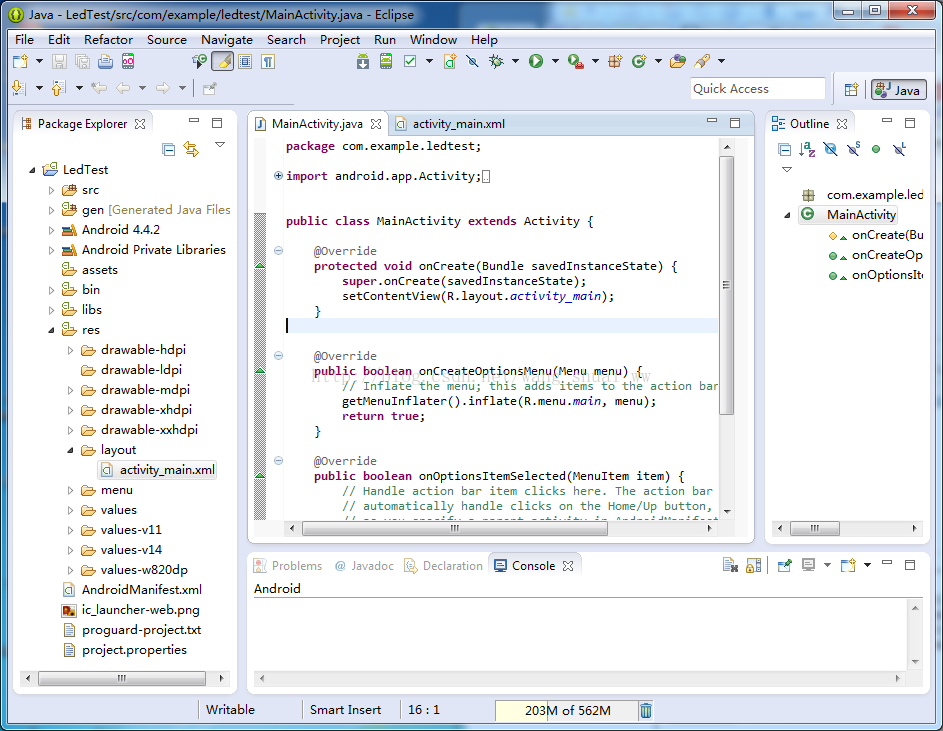Switch to the Javadoc tab

point(364,566)
